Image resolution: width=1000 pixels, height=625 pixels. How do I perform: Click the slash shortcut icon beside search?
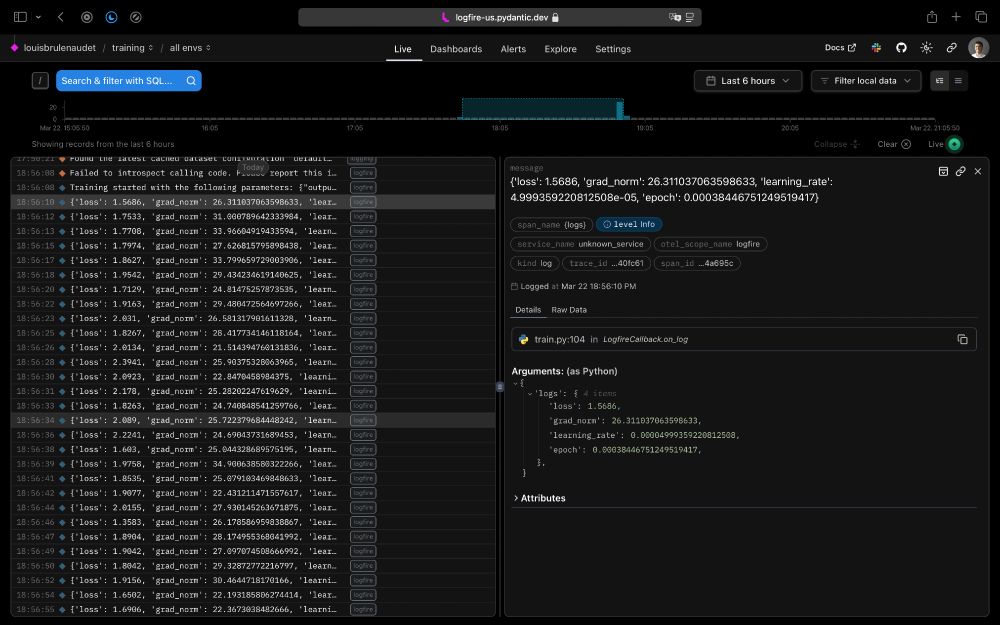(x=40, y=81)
